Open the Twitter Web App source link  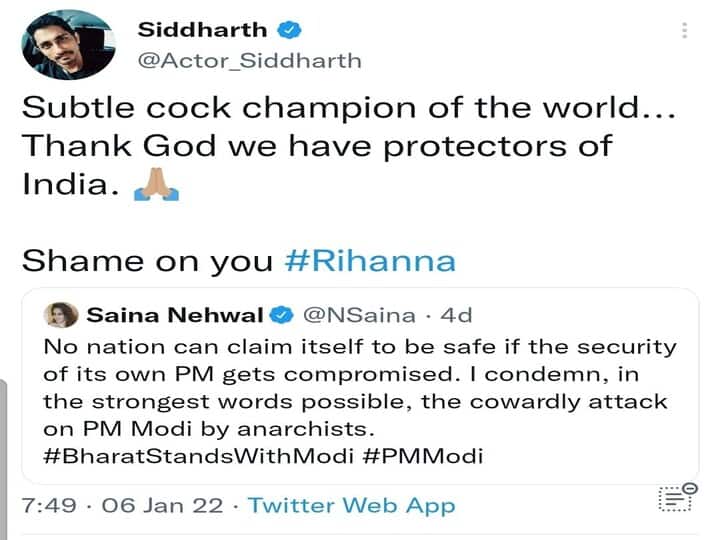pyautogui.click(x=352, y=506)
